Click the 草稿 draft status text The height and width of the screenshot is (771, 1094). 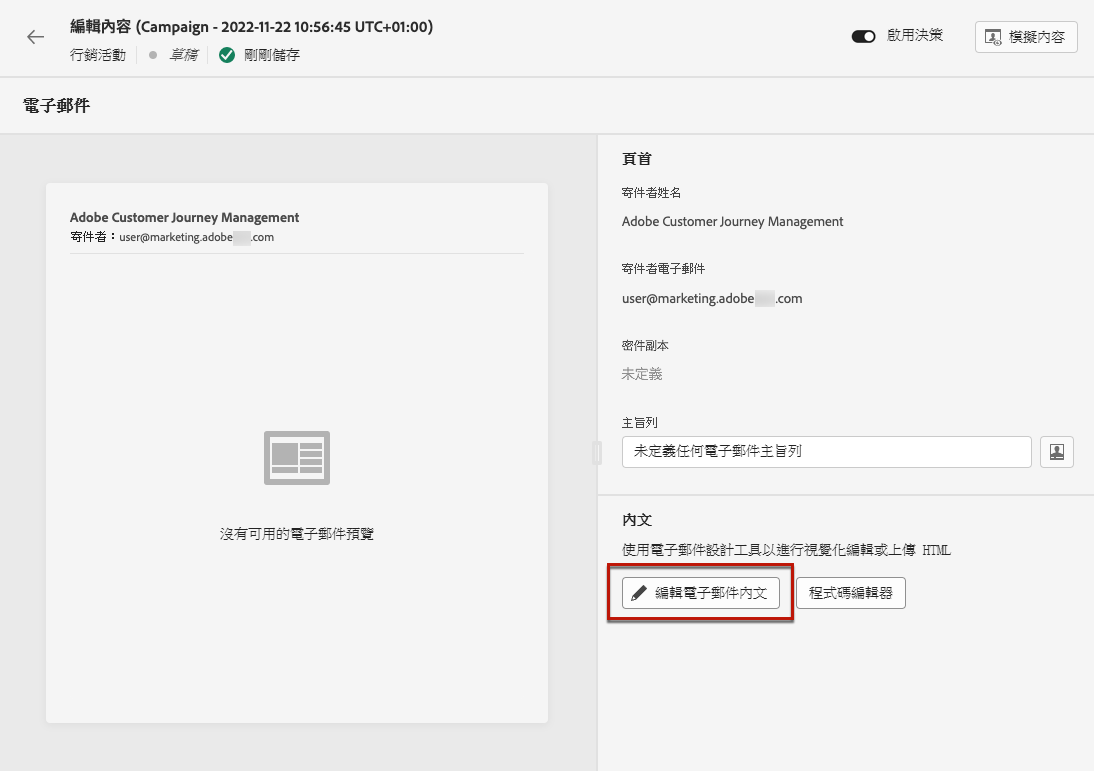pyautogui.click(x=183, y=55)
